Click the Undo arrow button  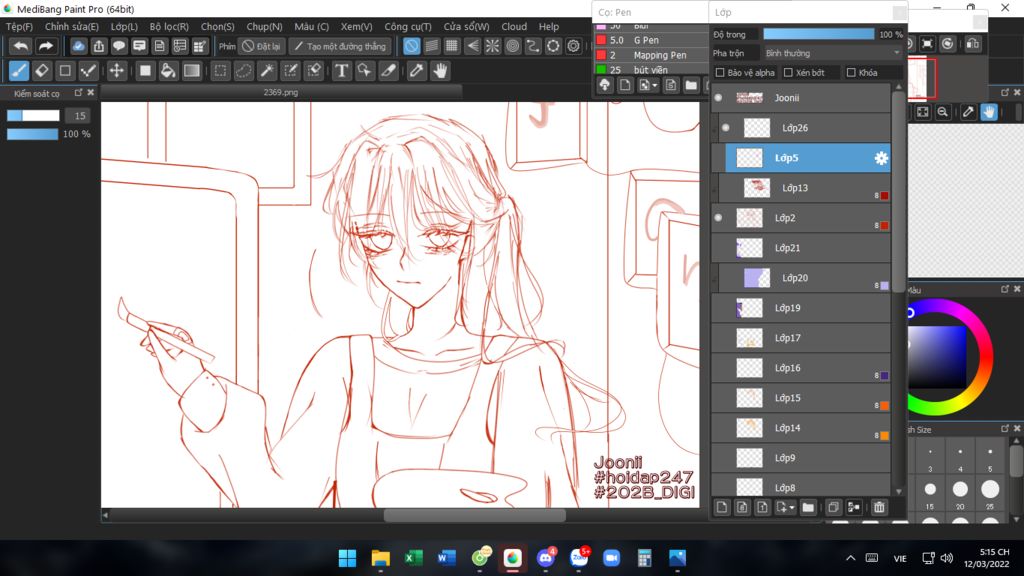(x=21, y=46)
